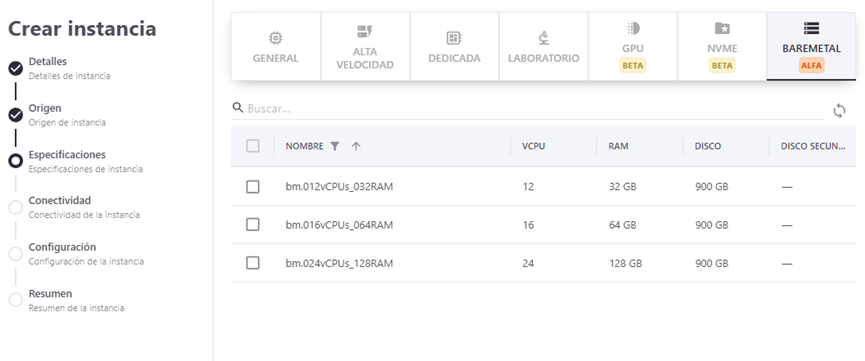The height and width of the screenshot is (361, 865).
Task: Check the bm.016vCPUs_064RAM row checkbox
Action: tap(253, 225)
